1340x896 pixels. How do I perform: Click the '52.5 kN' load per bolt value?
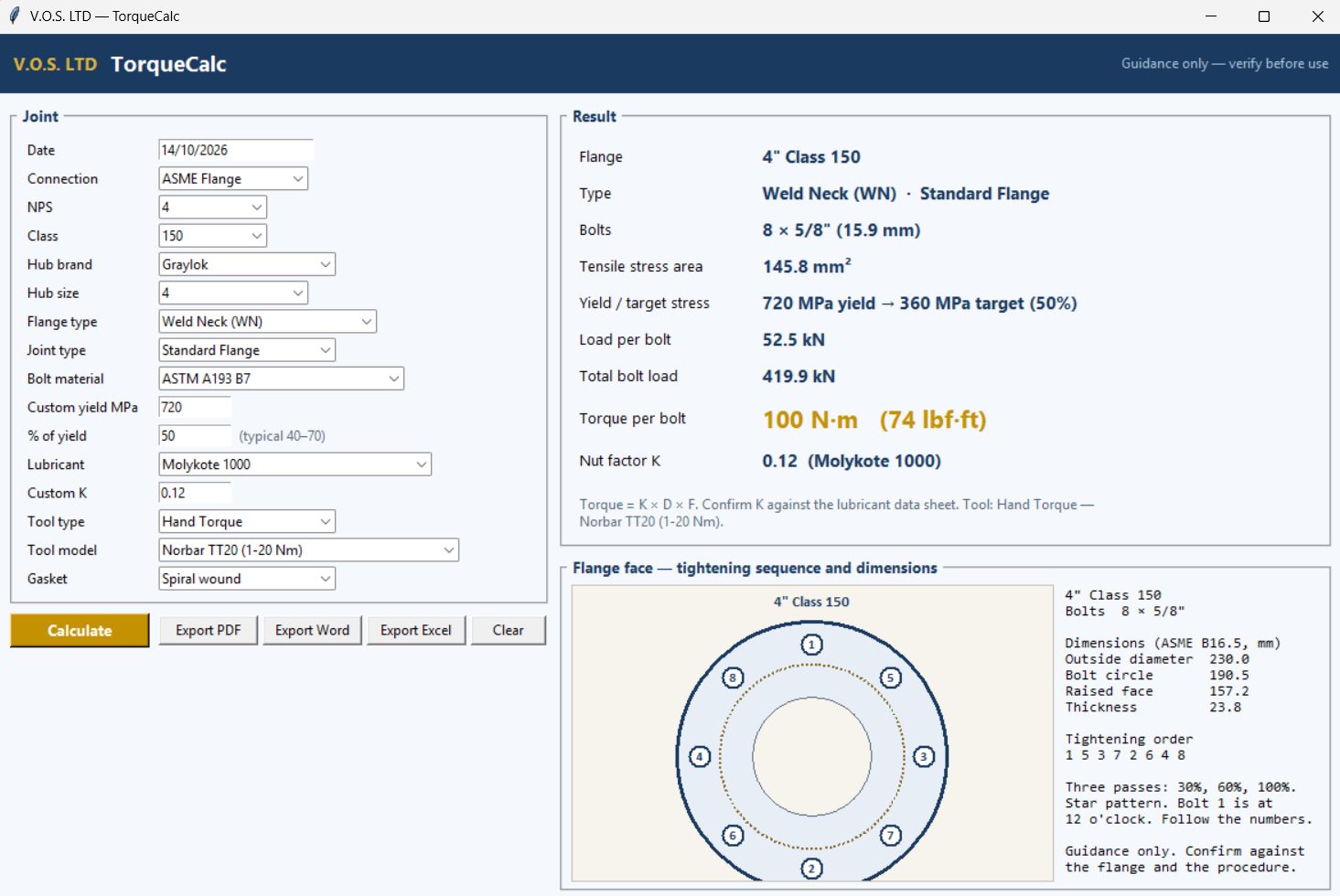(794, 339)
